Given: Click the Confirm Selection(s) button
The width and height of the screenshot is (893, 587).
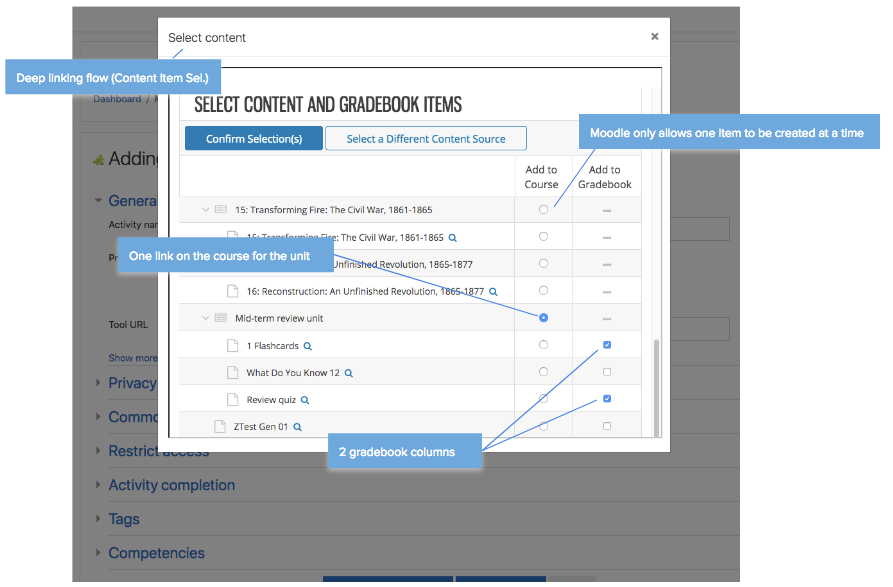Looking at the screenshot, I should click(x=254, y=139).
